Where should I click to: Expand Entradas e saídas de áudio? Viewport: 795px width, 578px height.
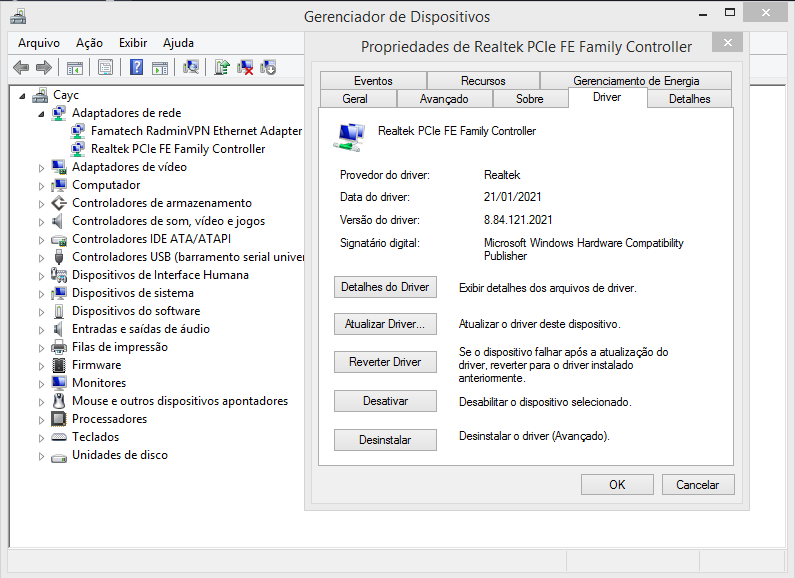point(41,330)
